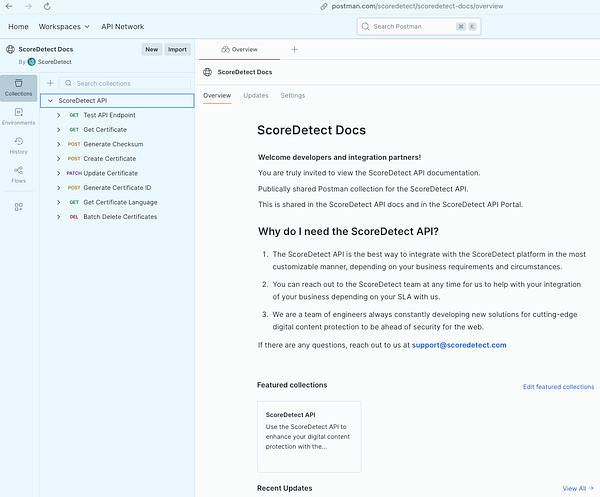Screen dimensions: 600x497
Task: Open API Network in the top navigation
Action: coord(123,26)
